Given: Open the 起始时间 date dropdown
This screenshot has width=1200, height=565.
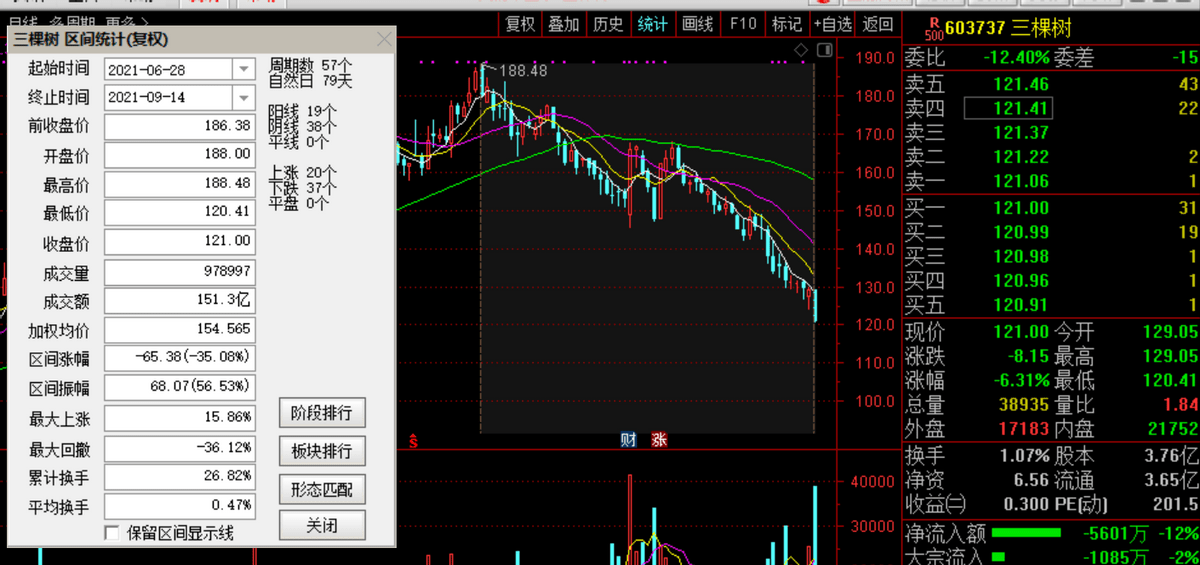Looking at the screenshot, I should coord(243,69).
